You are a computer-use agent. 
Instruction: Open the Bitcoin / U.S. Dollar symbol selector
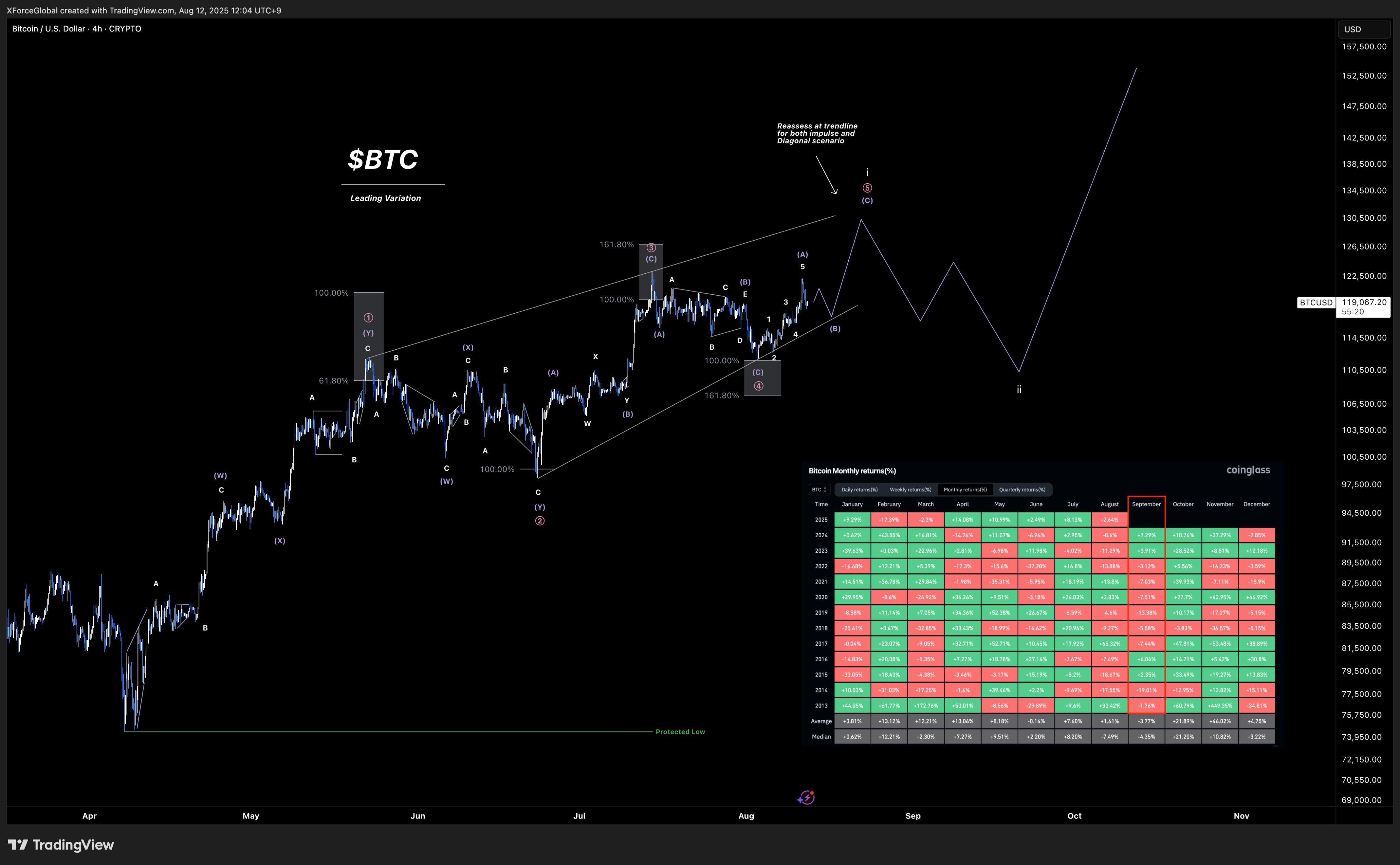49,29
